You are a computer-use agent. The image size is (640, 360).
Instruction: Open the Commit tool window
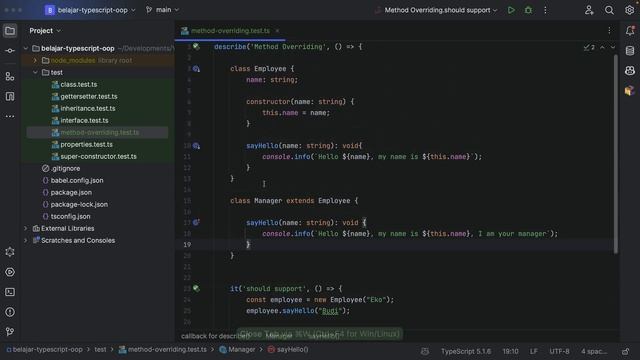(x=10, y=51)
